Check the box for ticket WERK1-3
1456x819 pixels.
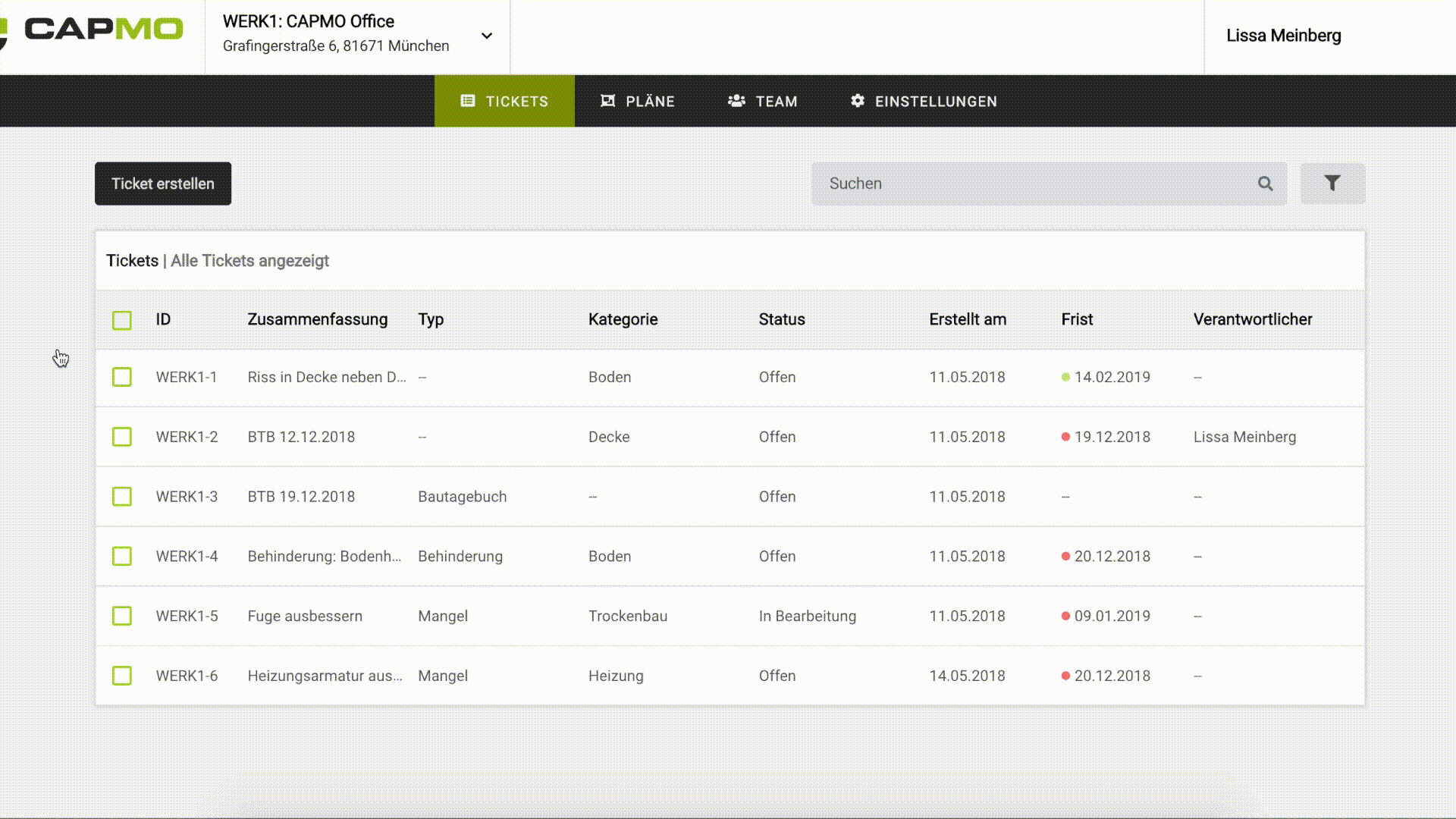(122, 497)
